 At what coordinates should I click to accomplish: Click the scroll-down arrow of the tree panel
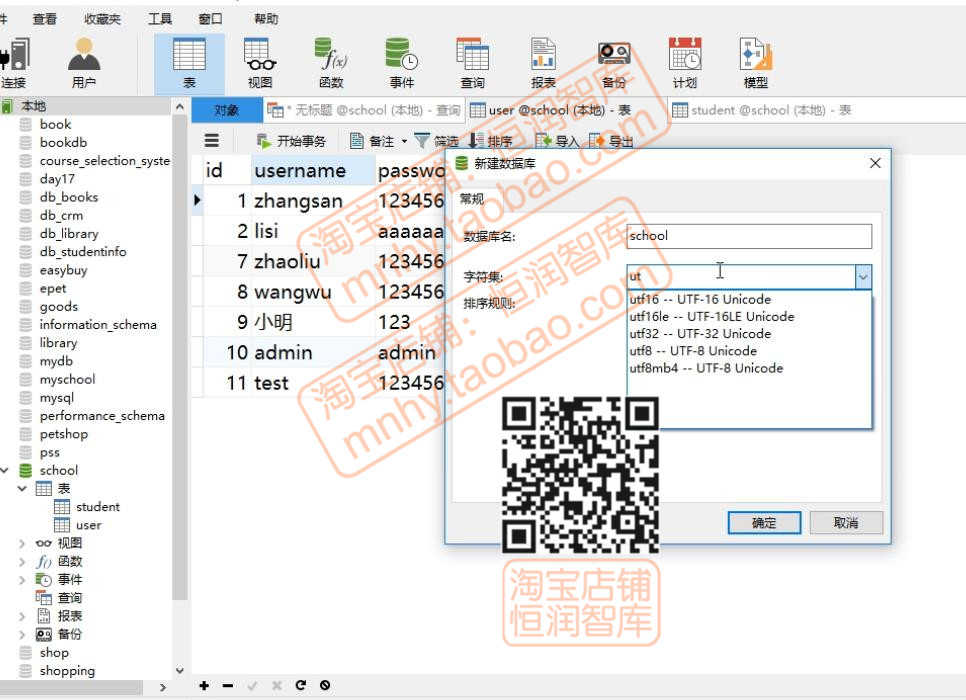click(x=180, y=670)
